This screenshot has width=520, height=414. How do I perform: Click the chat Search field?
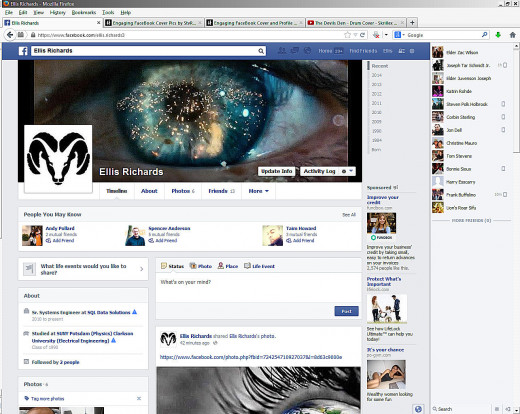[x=462, y=409]
